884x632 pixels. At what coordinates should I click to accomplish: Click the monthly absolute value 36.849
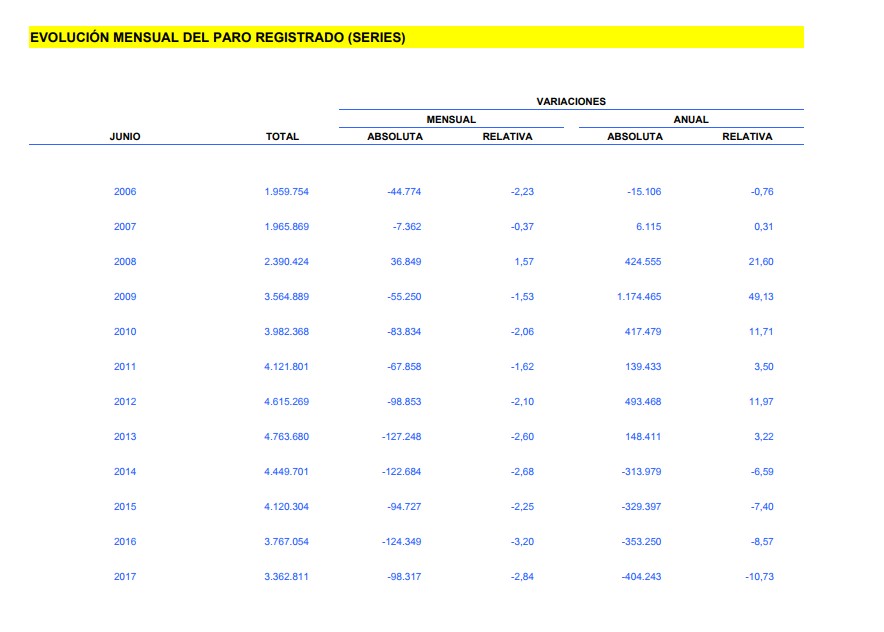(405, 262)
